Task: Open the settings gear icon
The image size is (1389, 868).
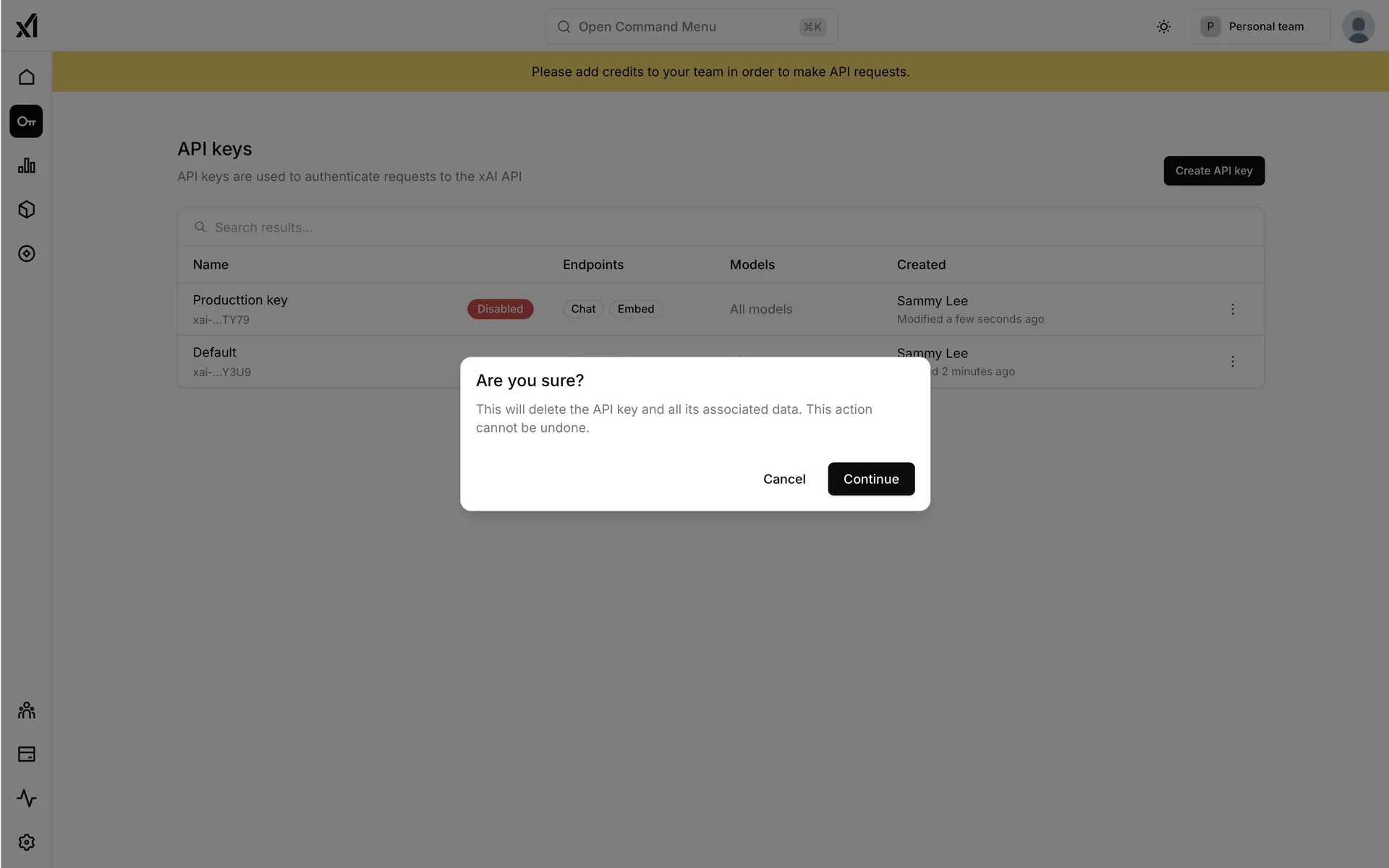Action: point(27,843)
